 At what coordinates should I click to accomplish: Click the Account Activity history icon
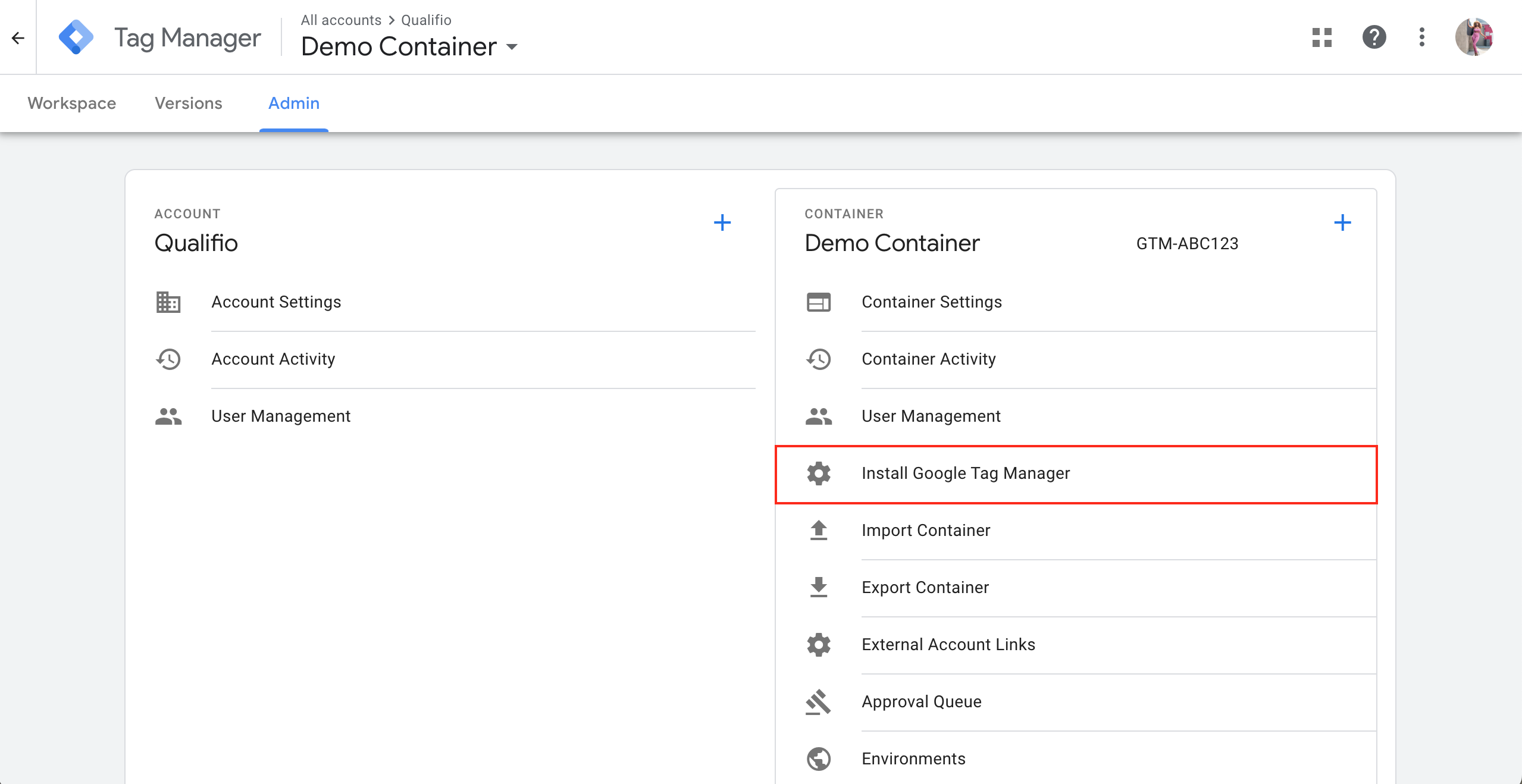pyautogui.click(x=168, y=359)
